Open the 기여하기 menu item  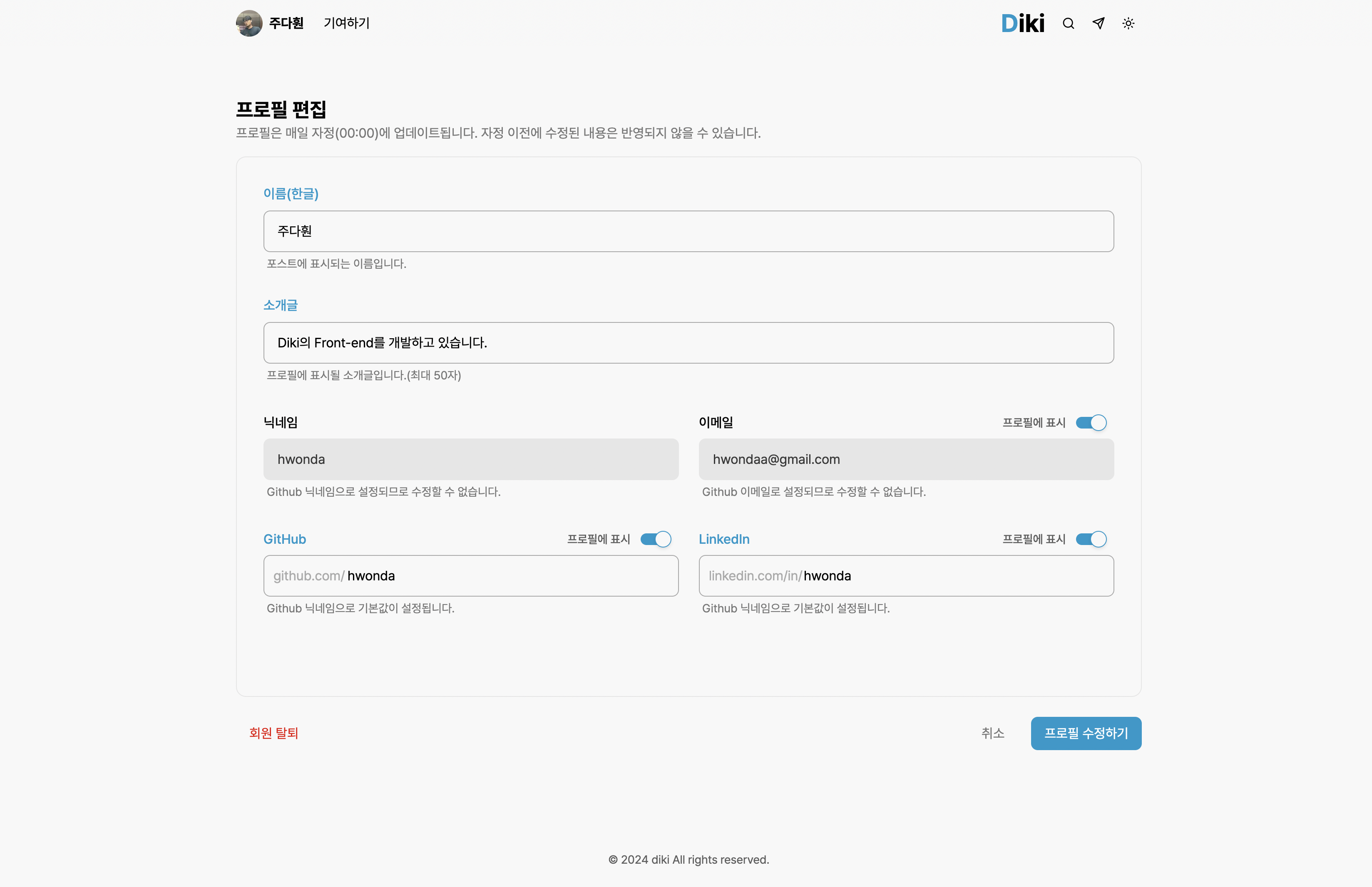(346, 23)
